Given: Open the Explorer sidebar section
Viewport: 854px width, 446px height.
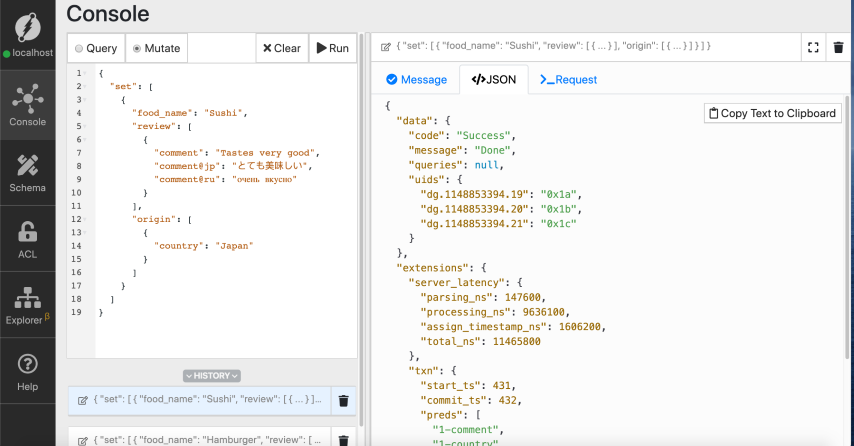Looking at the screenshot, I should pyautogui.click(x=28, y=307).
